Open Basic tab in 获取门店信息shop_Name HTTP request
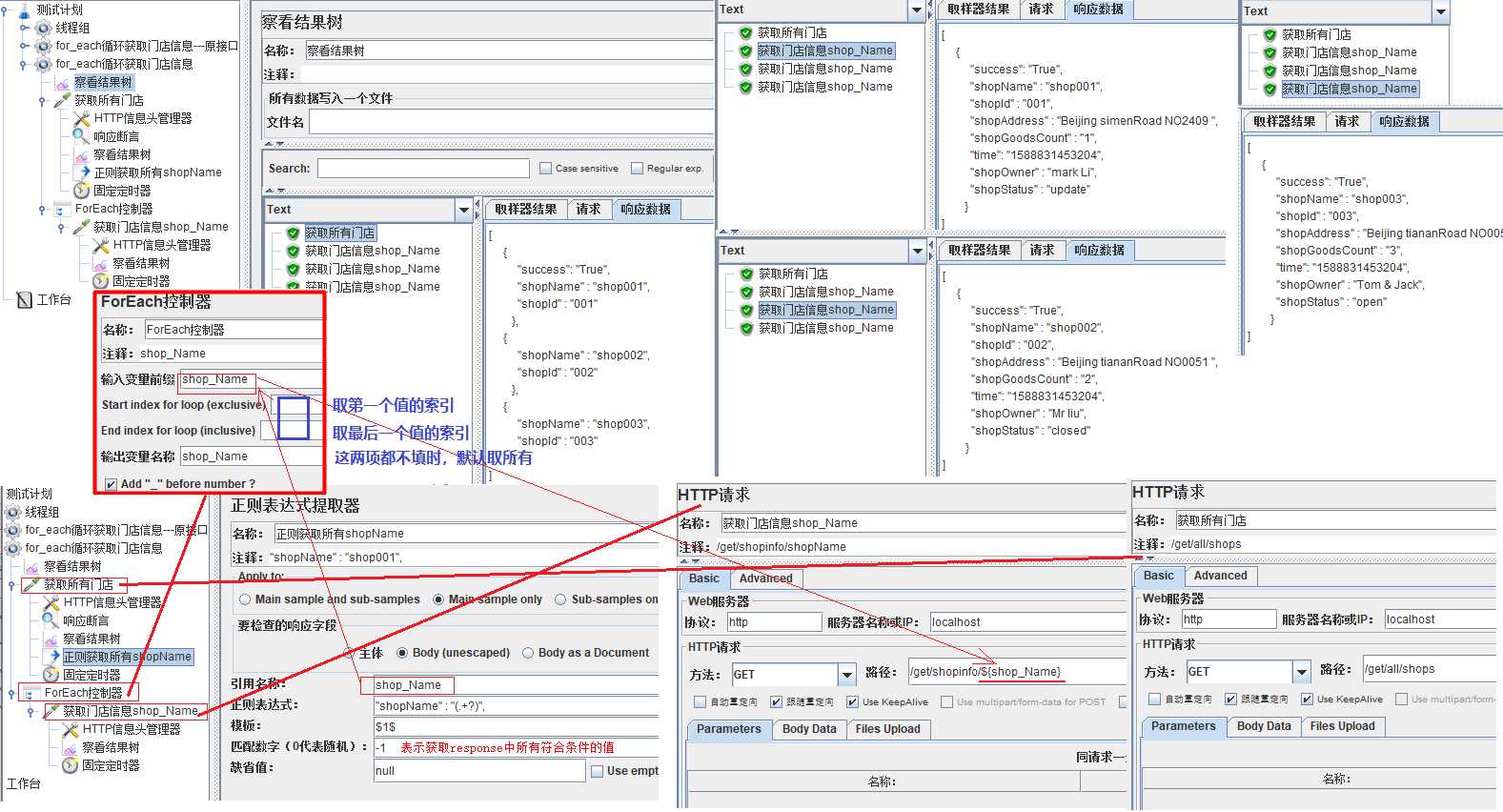1503x812 pixels. point(704,579)
